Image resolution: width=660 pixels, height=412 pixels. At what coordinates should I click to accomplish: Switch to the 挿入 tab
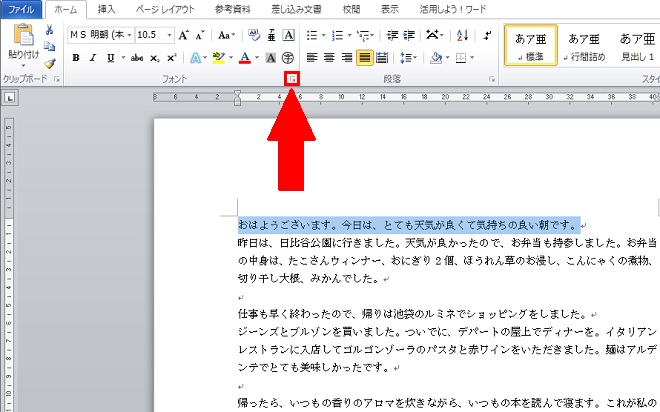(106, 9)
